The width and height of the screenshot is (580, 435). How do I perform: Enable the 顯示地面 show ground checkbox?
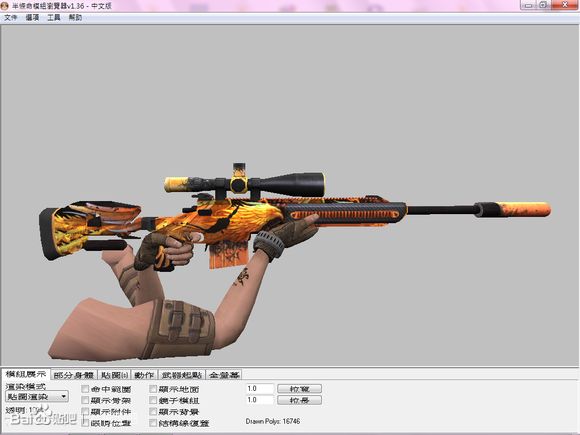click(x=153, y=389)
